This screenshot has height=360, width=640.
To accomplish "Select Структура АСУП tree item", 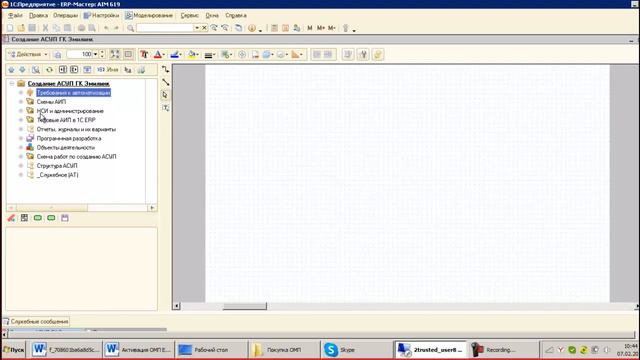I will pos(57,166).
